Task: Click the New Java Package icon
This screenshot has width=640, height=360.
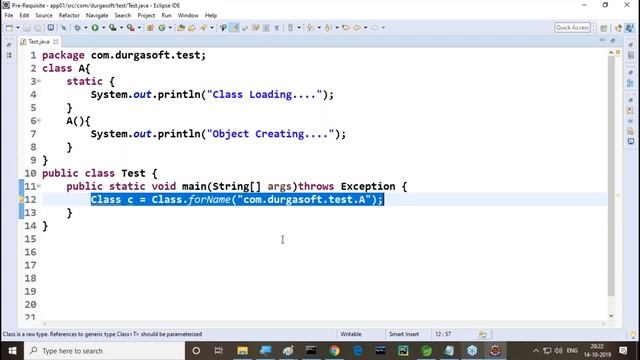Action: click(x=150, y=28)
